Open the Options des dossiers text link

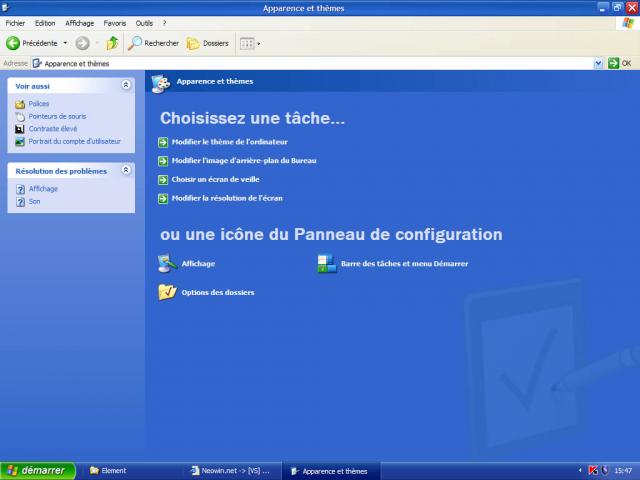click(218, 292)
